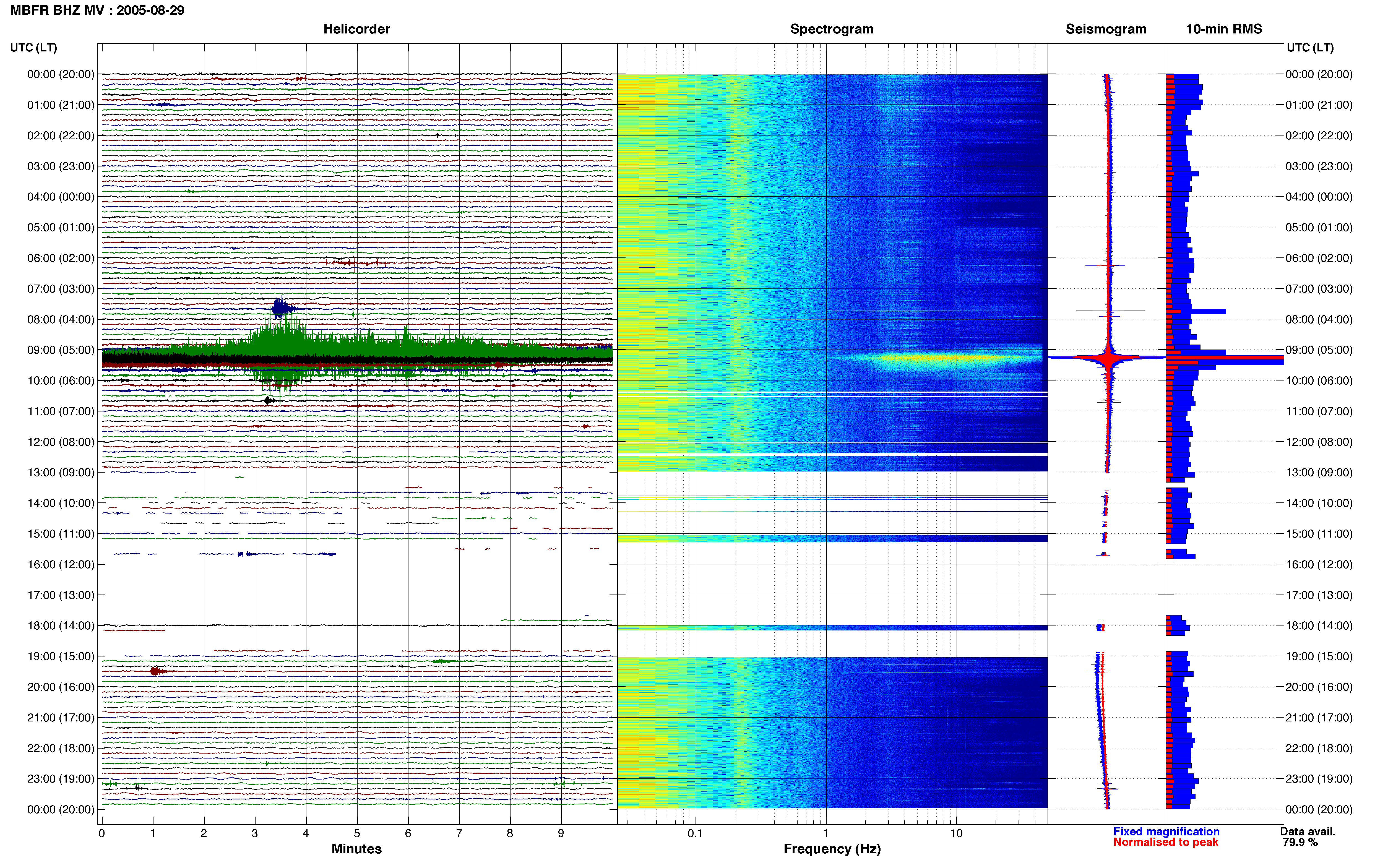Click the 'Fixed magnification' legend text
1388x868 pixels.
pos(1166,831)
